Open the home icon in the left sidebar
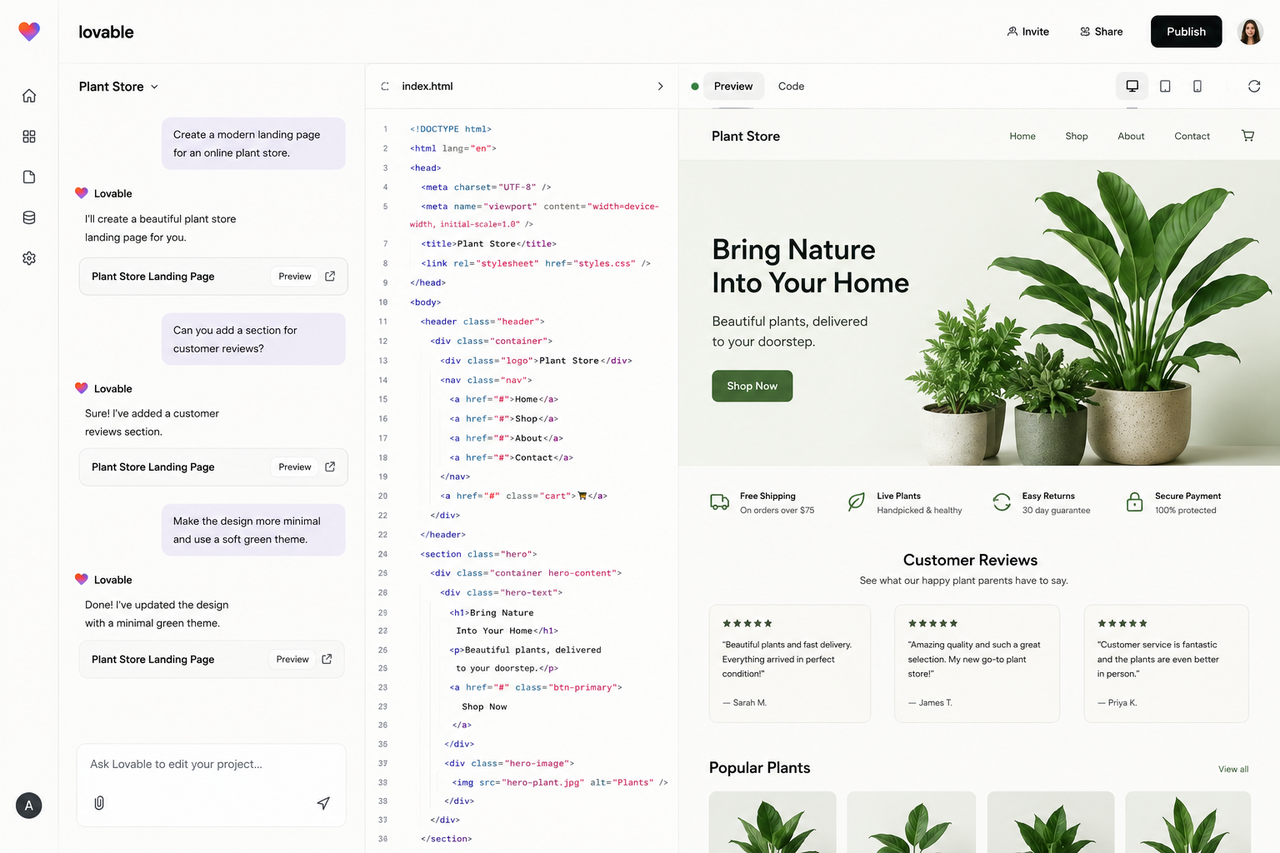This screenshot has width=1280, height=853. 29,96
